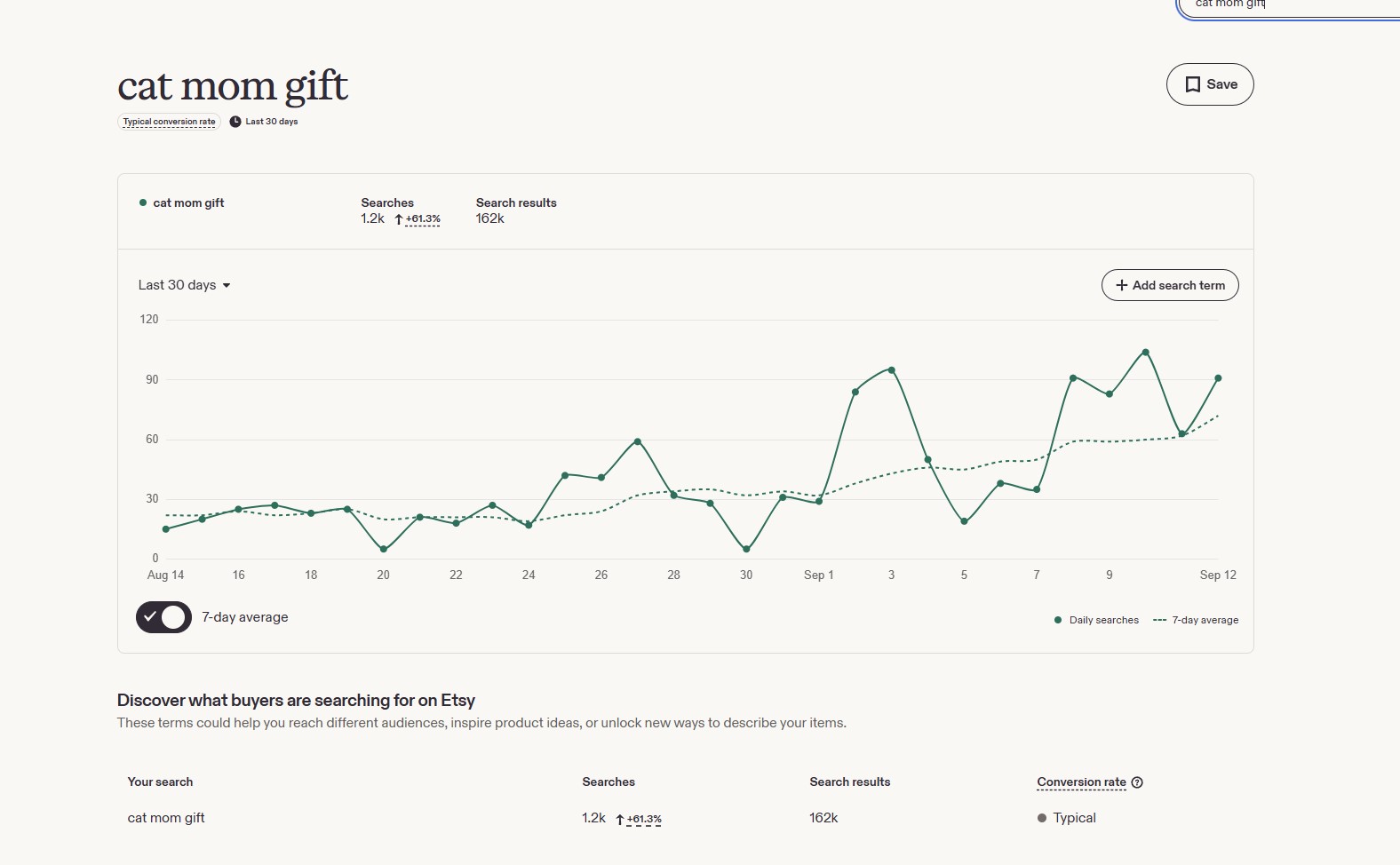Screen dimensions: 1400x865
Task: Click the clock icon beside Last 30 days
Action: click(x=235, y=122)
